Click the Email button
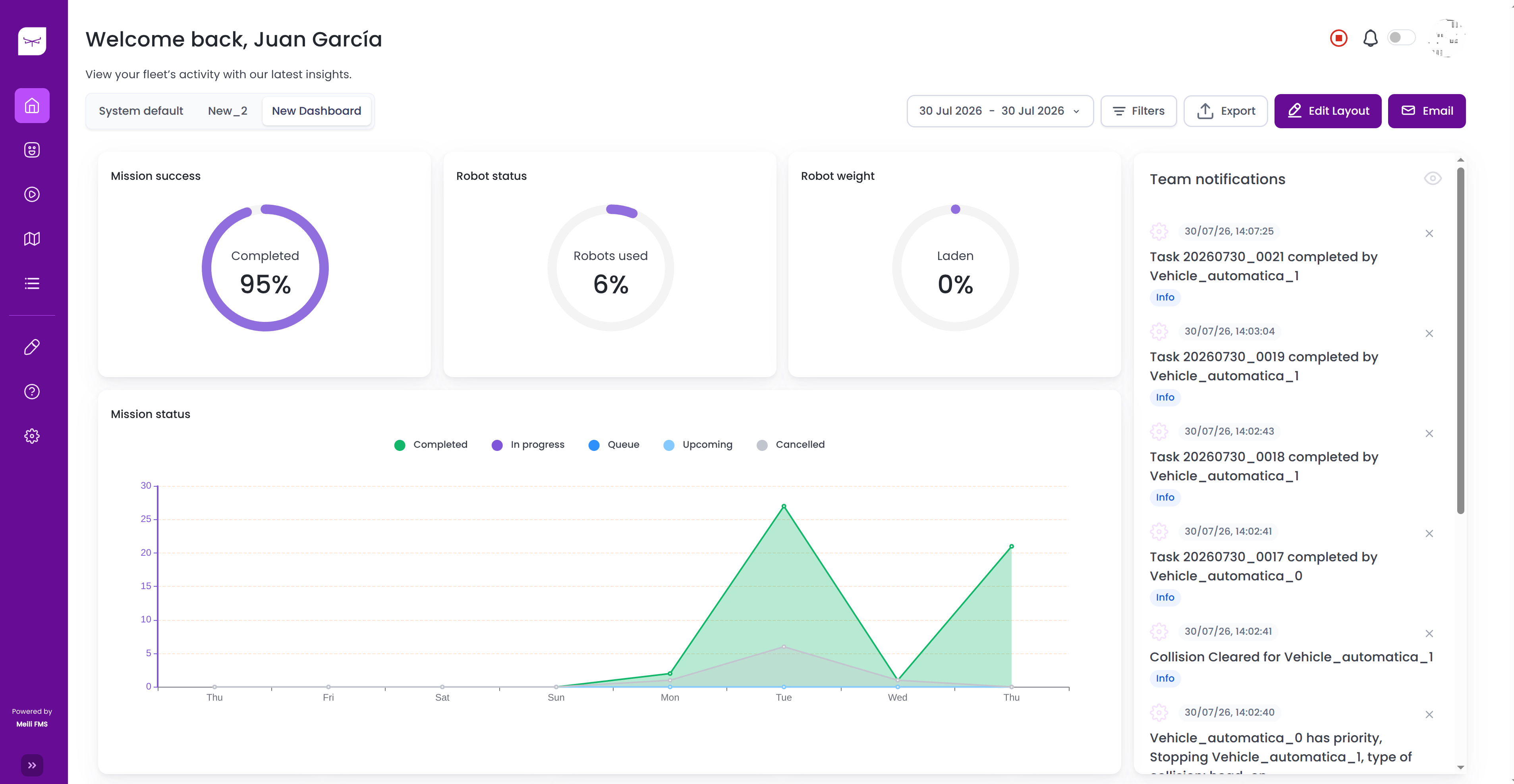The height and width of the screenshot is (784, 1514). click(1427, 111)
